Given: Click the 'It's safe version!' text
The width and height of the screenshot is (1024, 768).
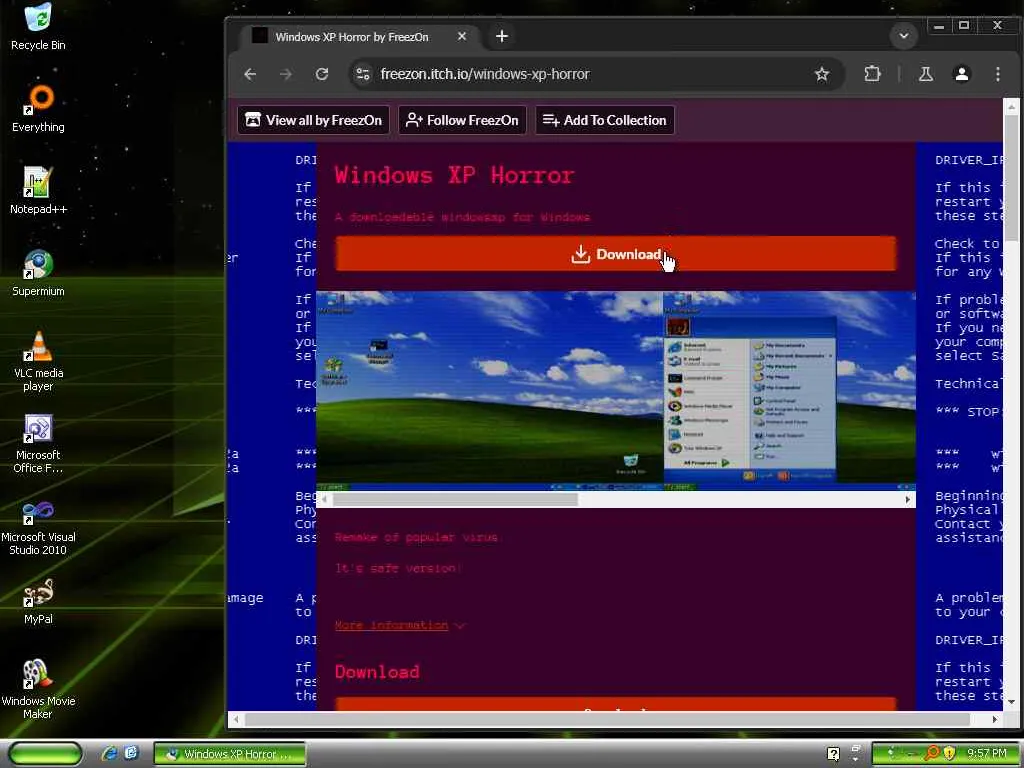Looking at the screenshot, I should 398,568.
